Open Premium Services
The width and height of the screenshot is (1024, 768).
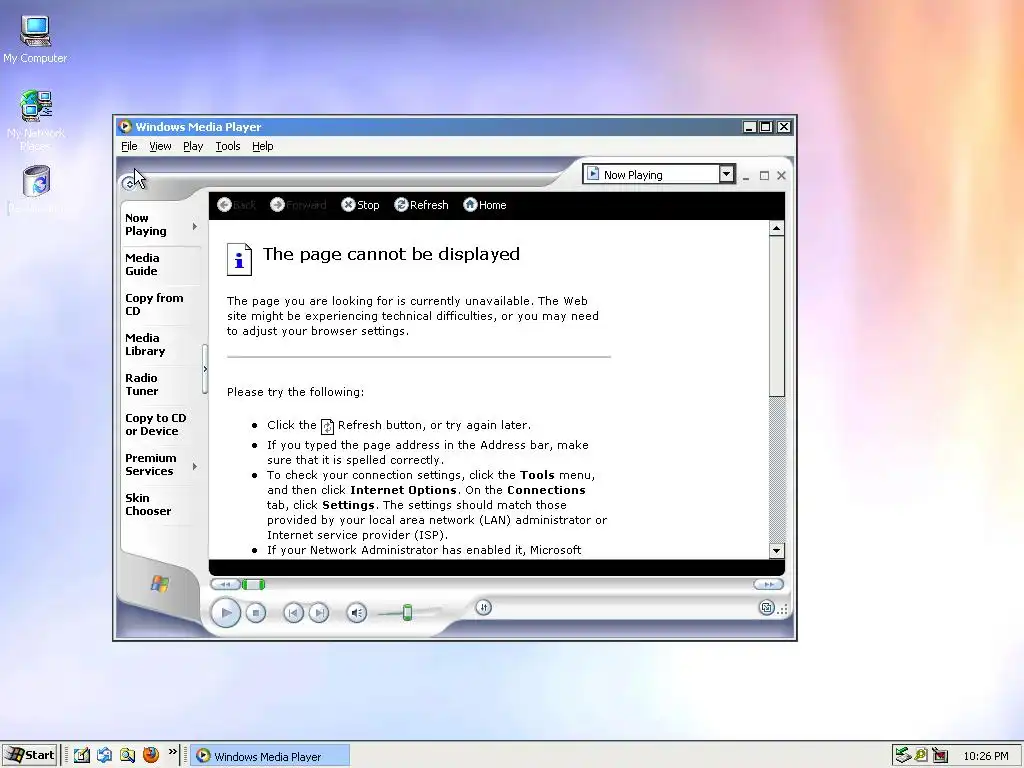pyautogui.click(x=151, y=464)
